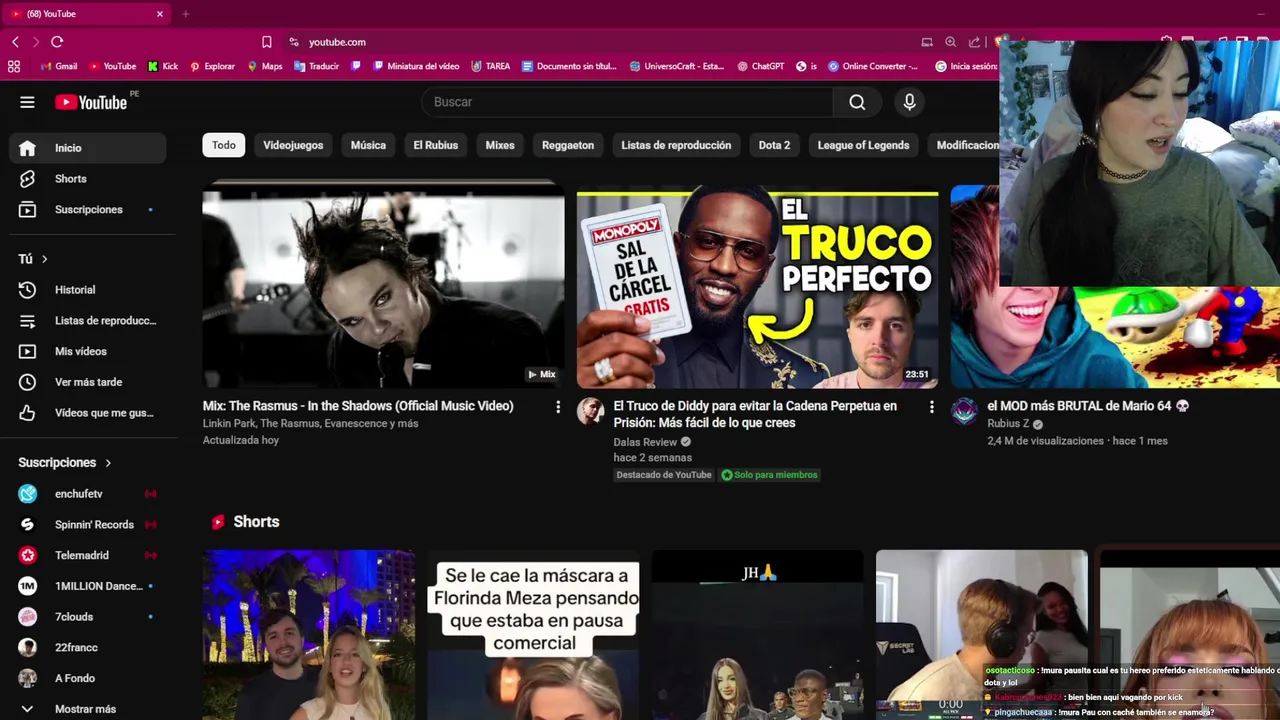The width and height of the screenshot is (1280, 720).
Task: Open the Rubius Z channel avatar
Action: (964, 411)
